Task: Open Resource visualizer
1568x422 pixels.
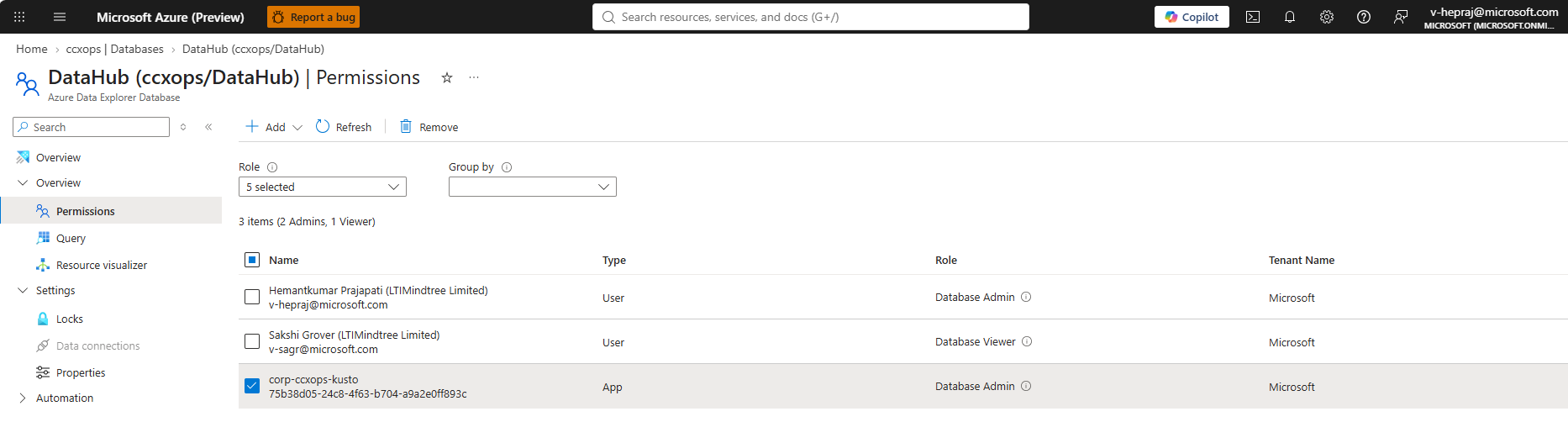Action: click(101, 265)
